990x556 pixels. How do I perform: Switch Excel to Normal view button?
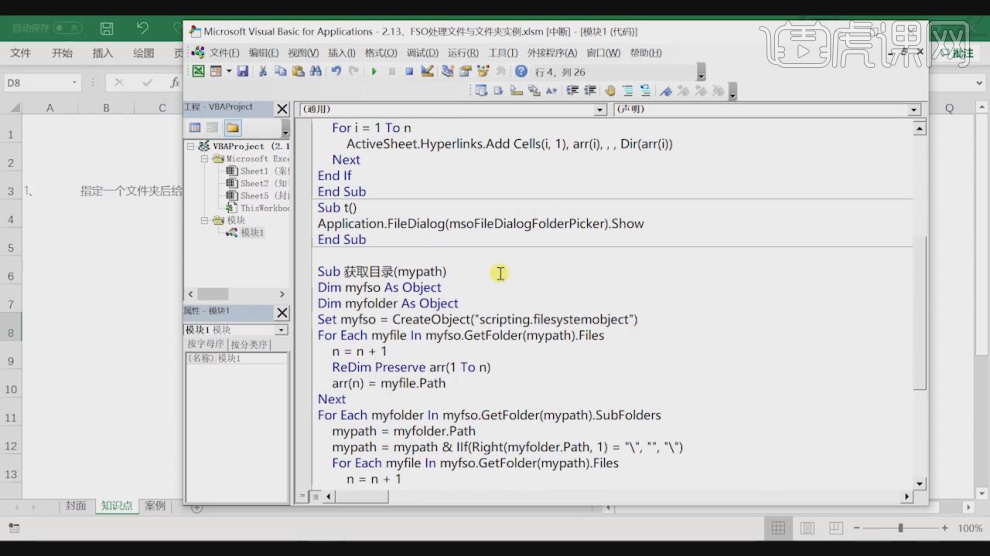(x=778, y=528)
